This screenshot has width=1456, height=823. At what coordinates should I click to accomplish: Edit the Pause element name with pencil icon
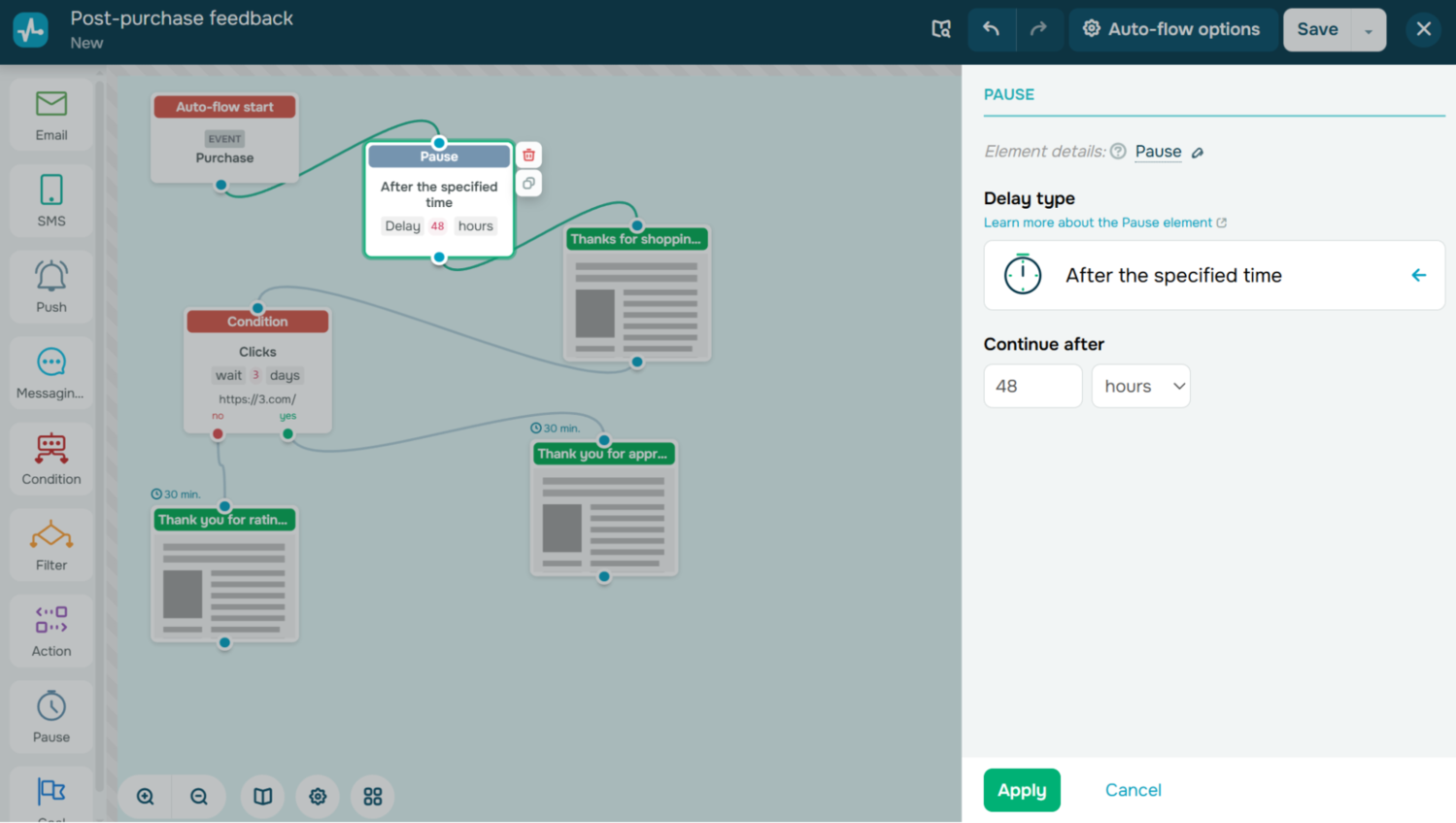1198,153
